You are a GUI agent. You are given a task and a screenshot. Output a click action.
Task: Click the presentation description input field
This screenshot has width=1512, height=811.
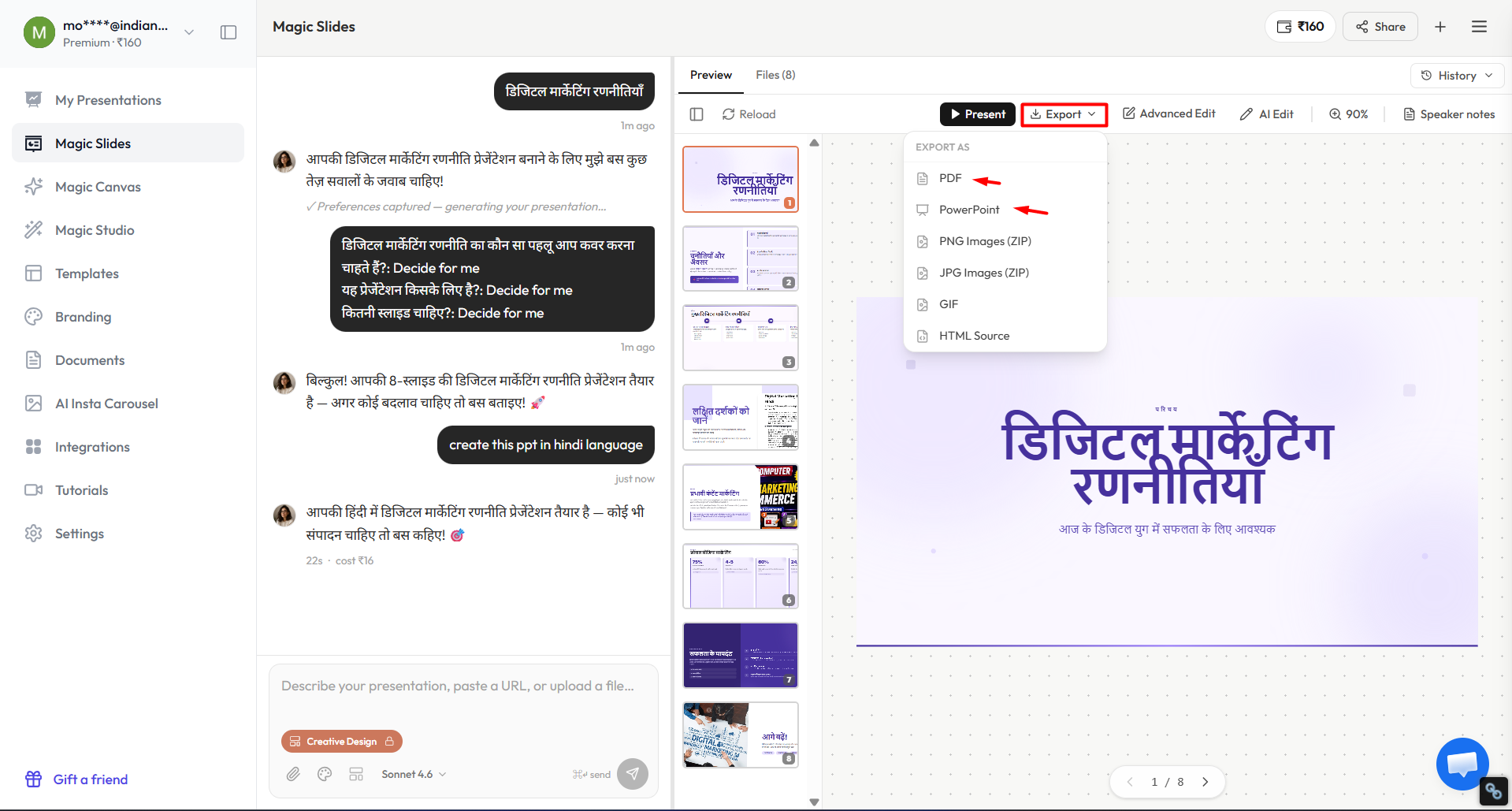tap(463, 686)
